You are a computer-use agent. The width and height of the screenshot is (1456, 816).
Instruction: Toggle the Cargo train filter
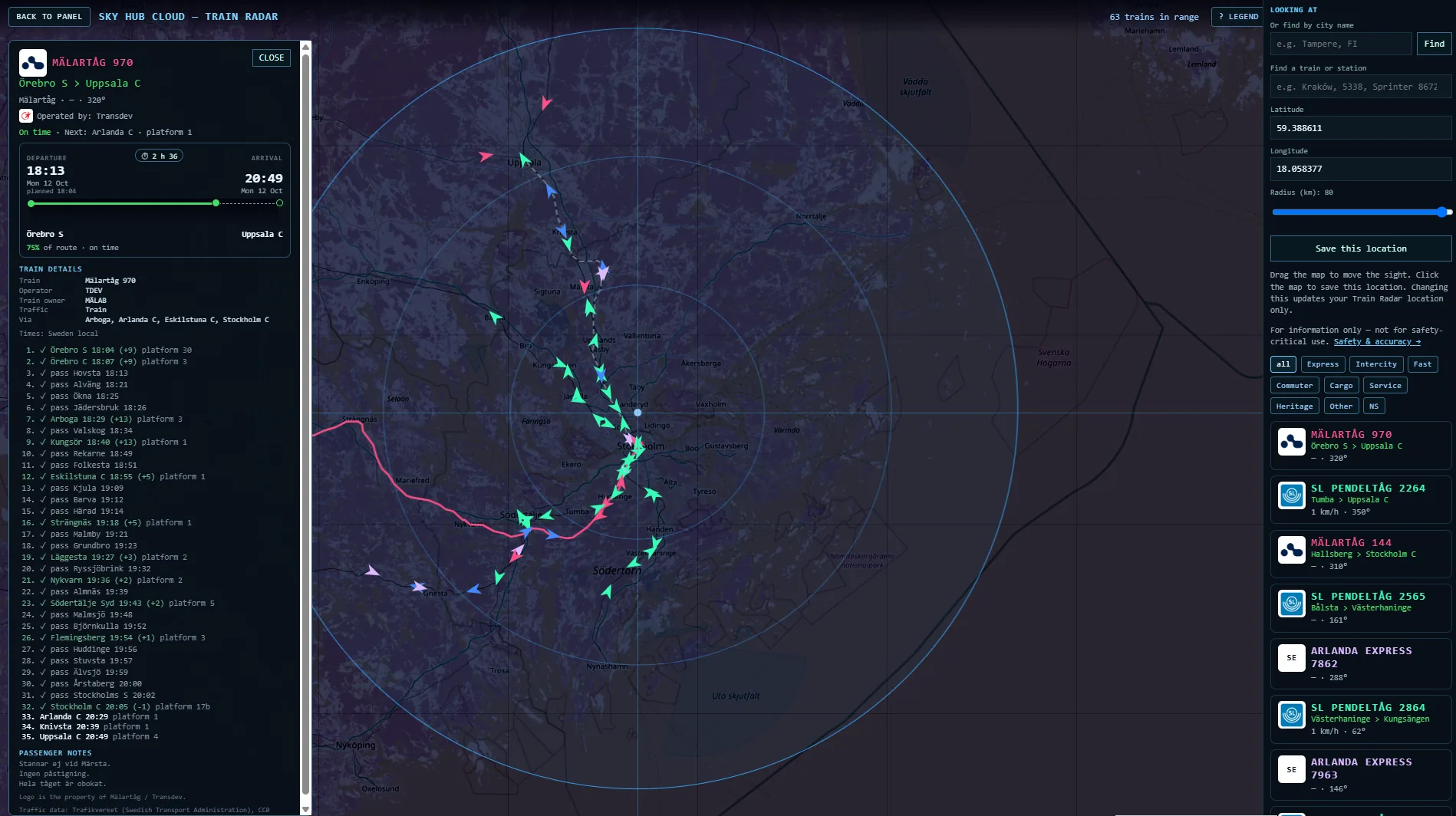coord(1341,386)
